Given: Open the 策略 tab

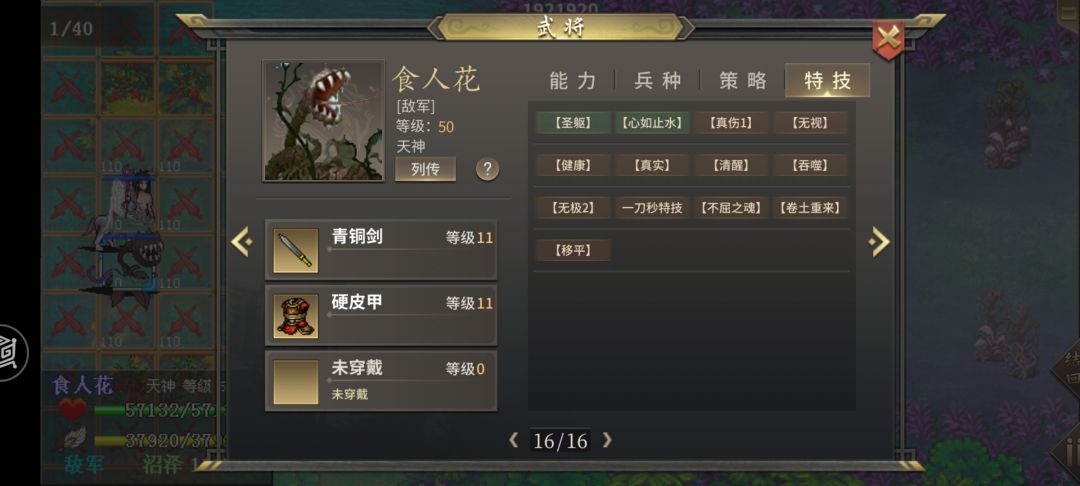Looking at the screenshot, I should [x=742, y=81].
